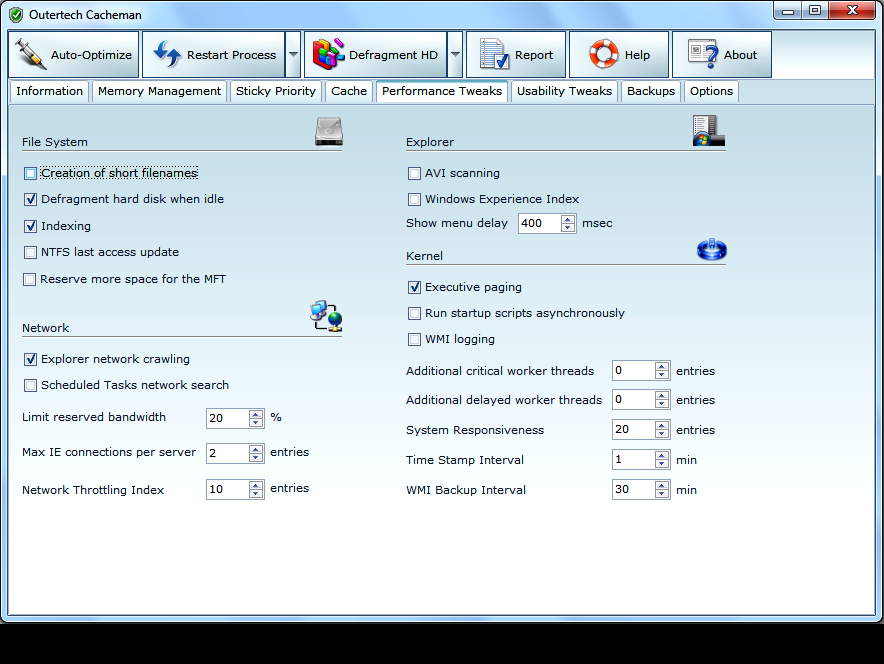Click the Limit reserved bandwidth field

[228, 418]
